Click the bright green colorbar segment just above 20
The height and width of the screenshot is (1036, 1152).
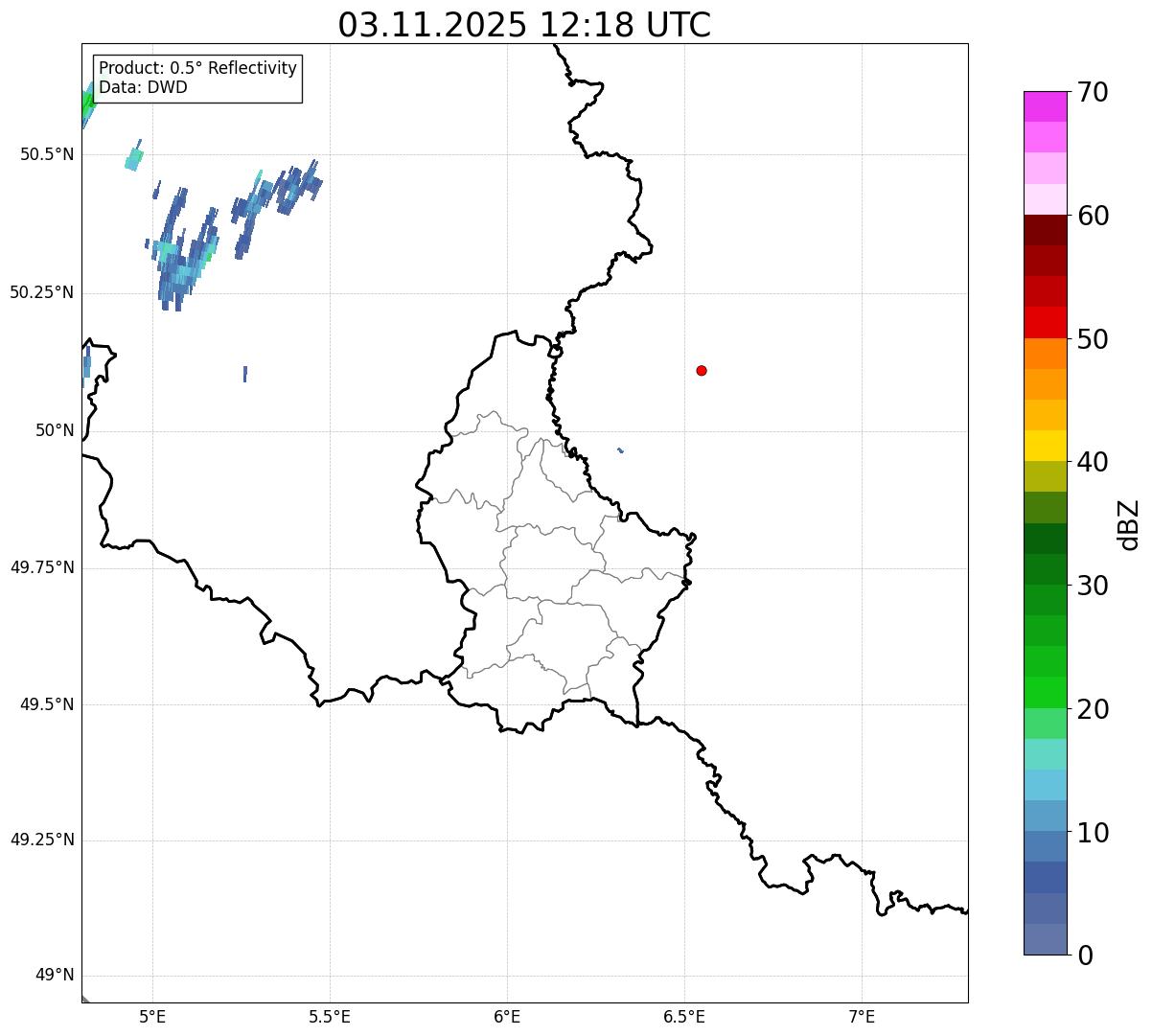pyautogui.click(x=1045, y=693)
